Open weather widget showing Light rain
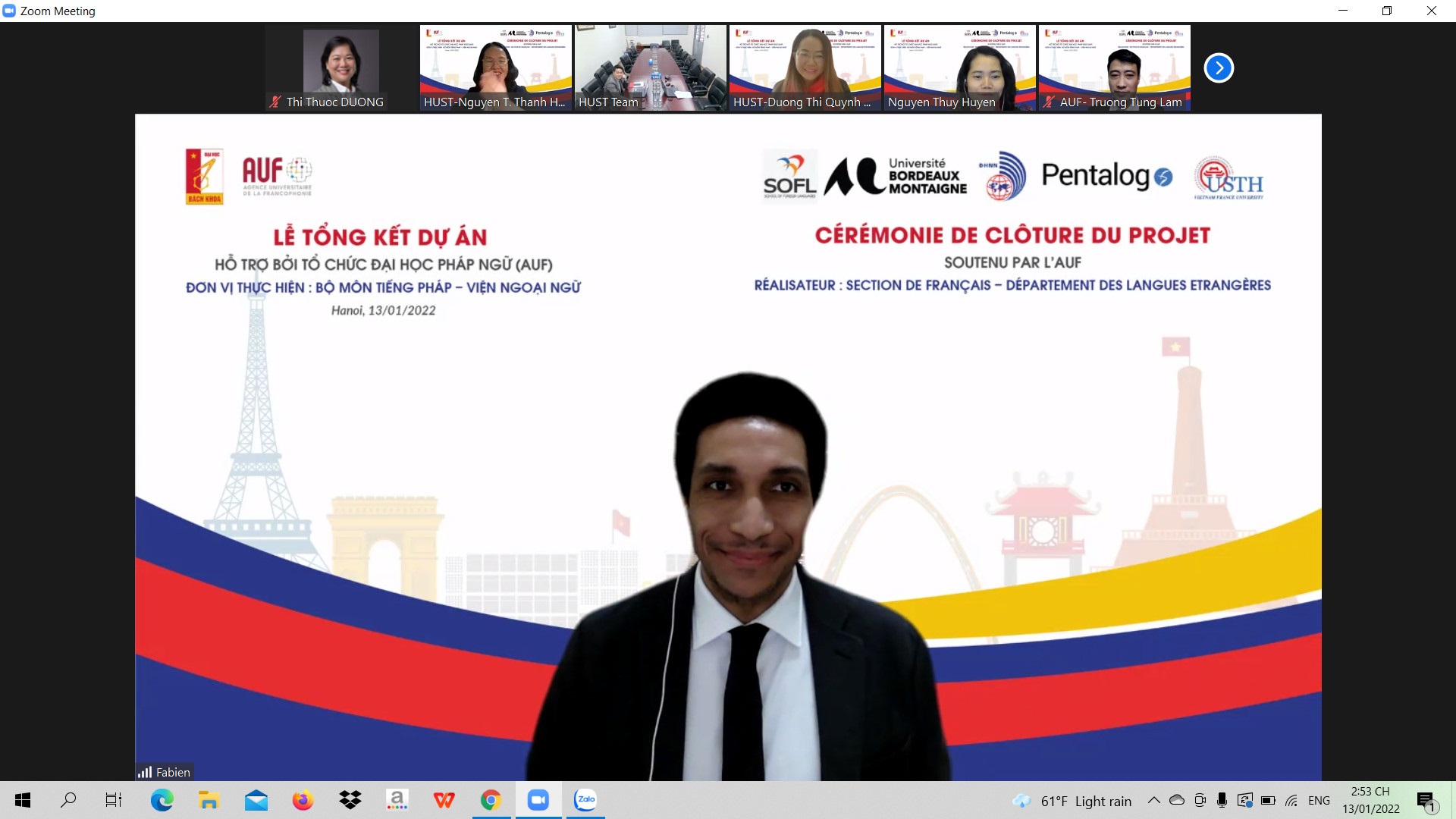 (x=1072, y=801)
